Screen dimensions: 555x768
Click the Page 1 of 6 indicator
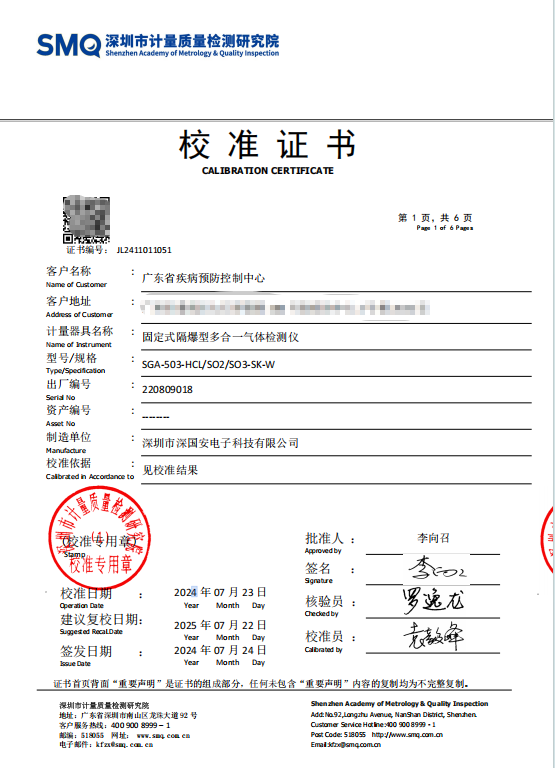(x=445, y=228)
